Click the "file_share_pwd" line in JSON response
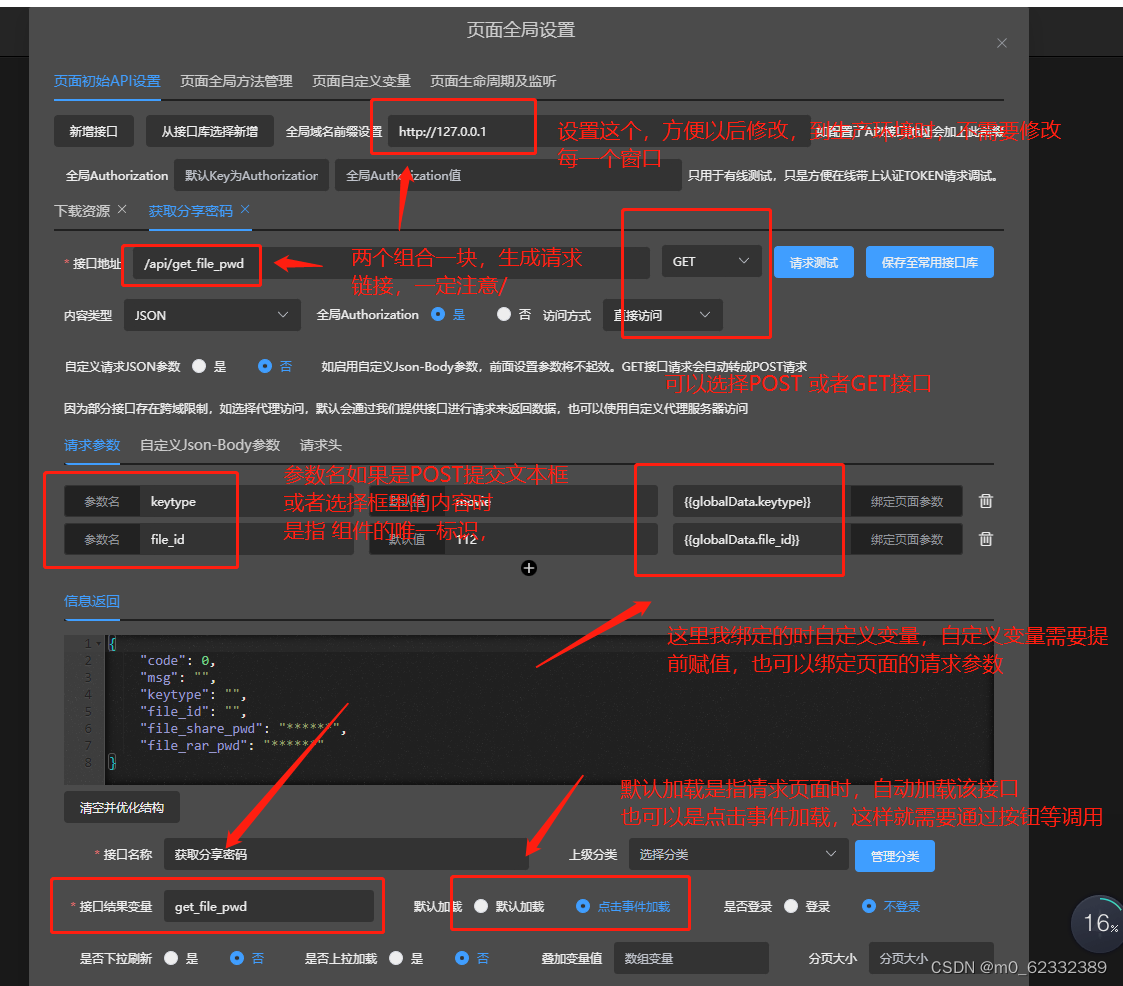1123x986 pixels. [x=244, y=728]
